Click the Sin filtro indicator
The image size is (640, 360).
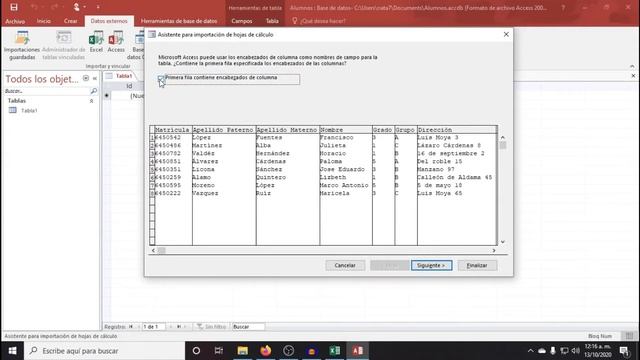211,327
